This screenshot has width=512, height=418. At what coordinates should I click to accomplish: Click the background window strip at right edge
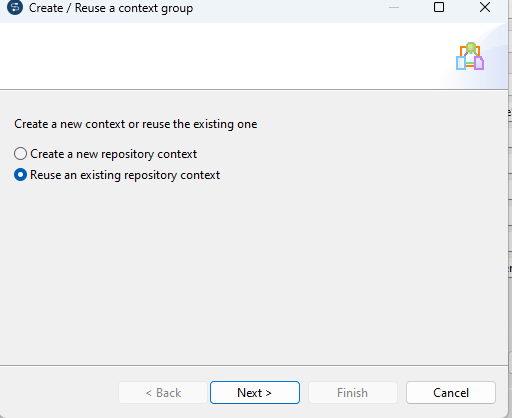coord(510,209)
